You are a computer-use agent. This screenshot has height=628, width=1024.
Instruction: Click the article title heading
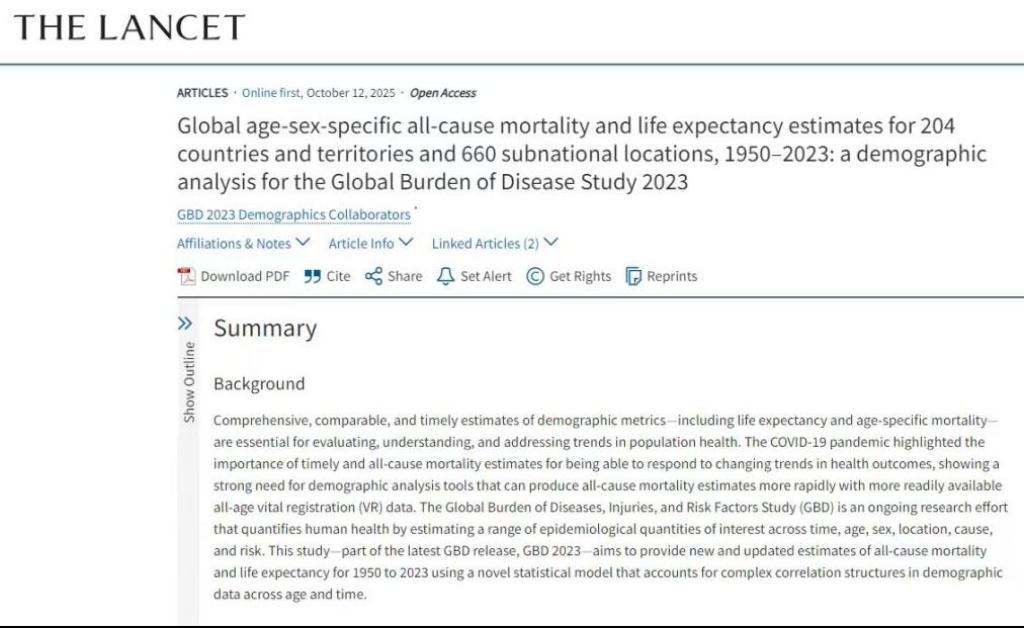[581, 155]
